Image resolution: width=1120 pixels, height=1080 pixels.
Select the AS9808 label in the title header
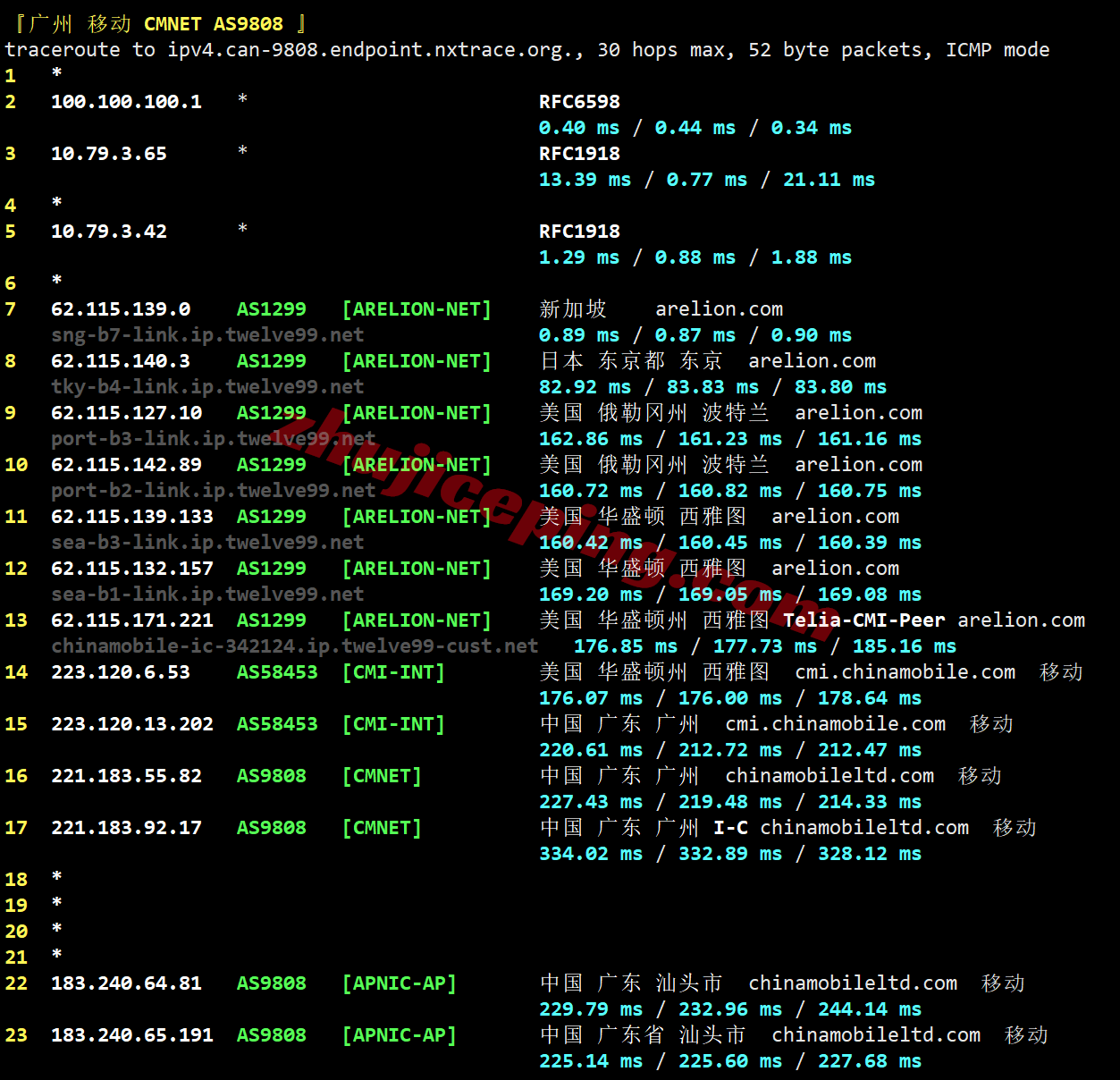pos(248,24)
